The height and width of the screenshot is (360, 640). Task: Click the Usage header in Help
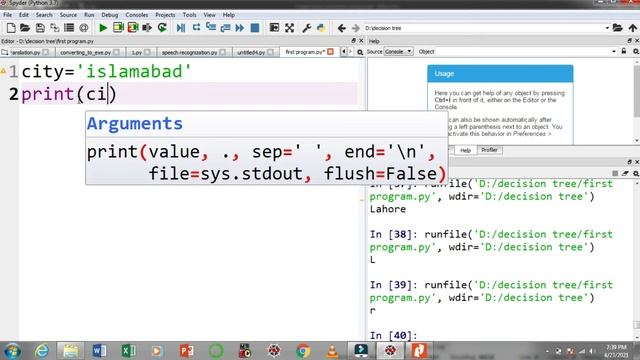500,73
